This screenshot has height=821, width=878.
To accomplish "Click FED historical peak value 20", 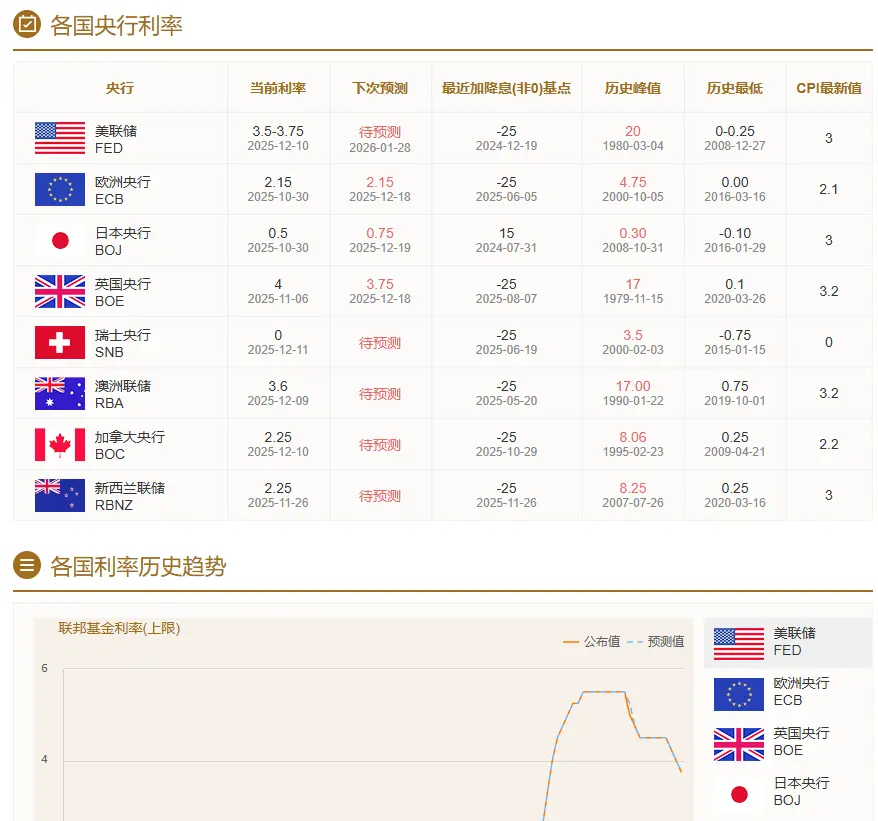I will click(x=633, y=131).
